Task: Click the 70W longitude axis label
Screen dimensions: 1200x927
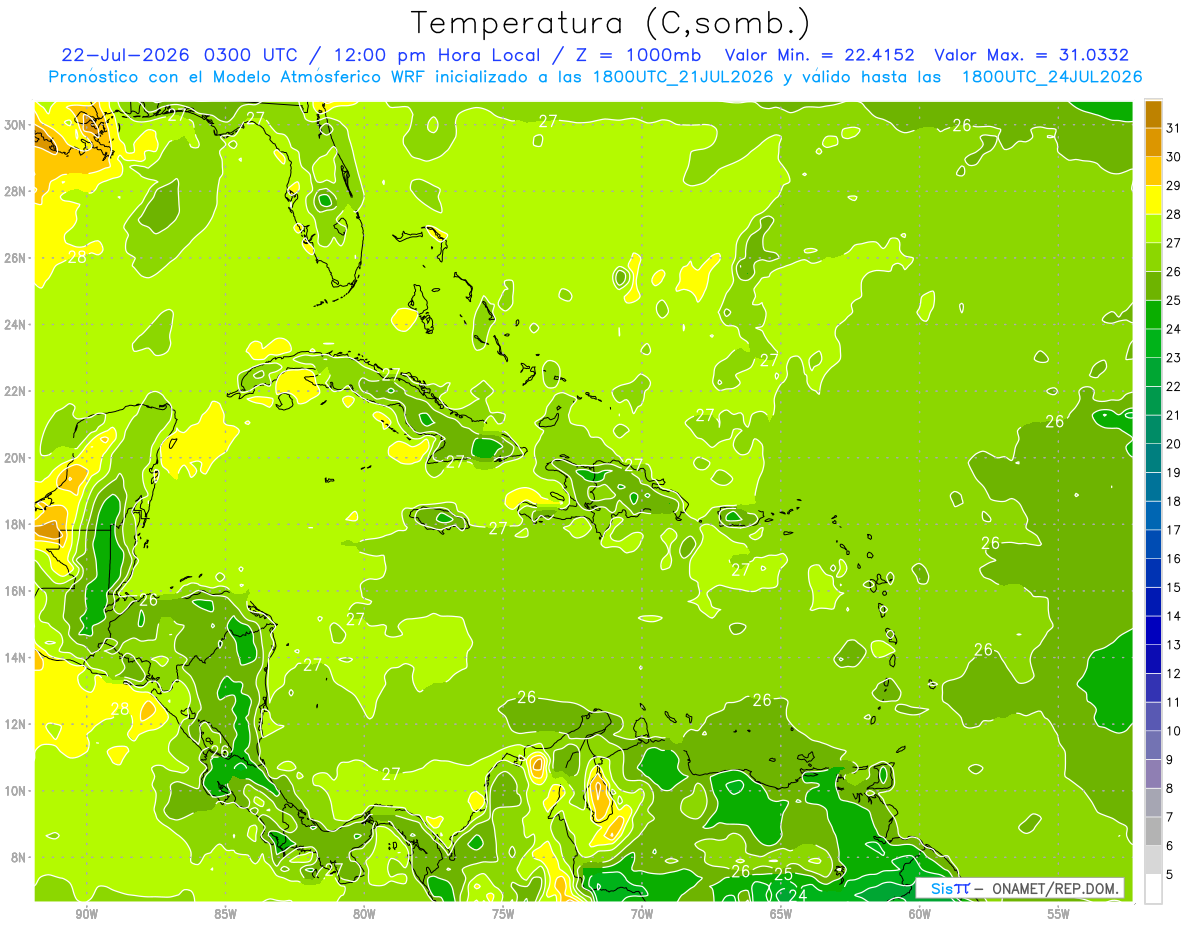Action: point(642,915)
